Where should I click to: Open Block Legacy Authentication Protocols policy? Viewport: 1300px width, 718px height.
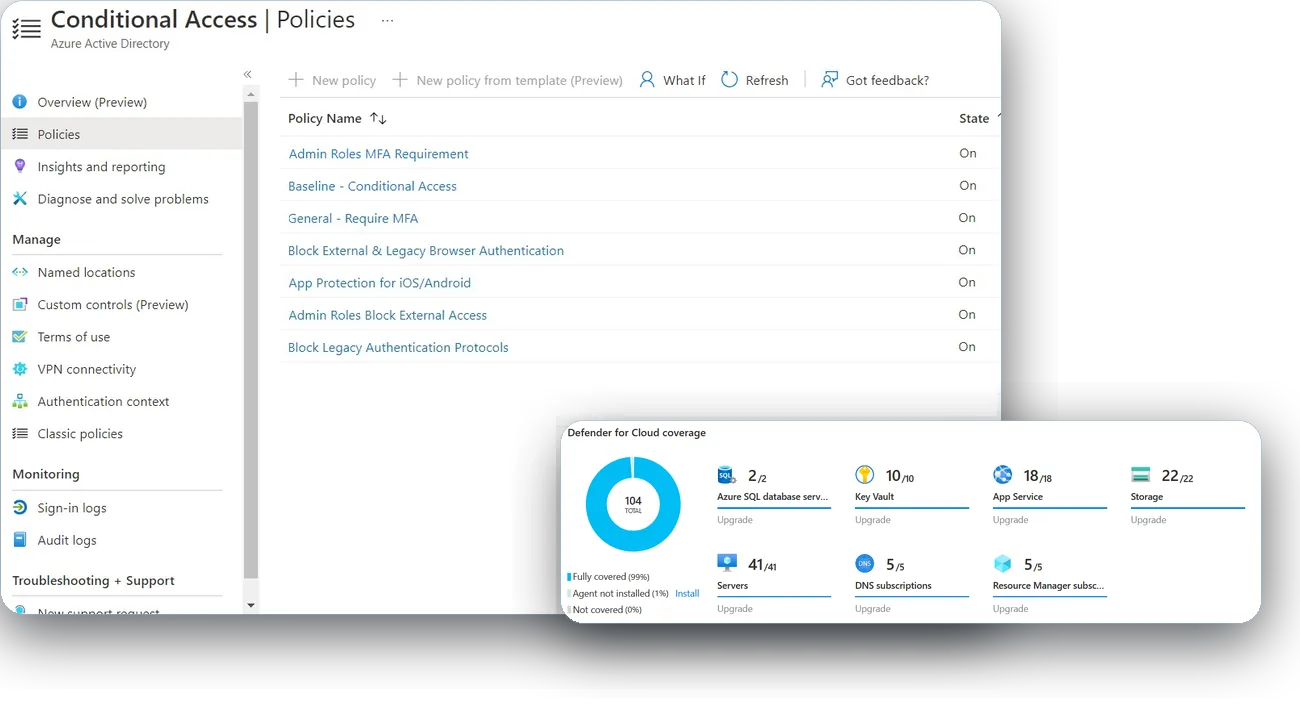click(x=398, y=347)
